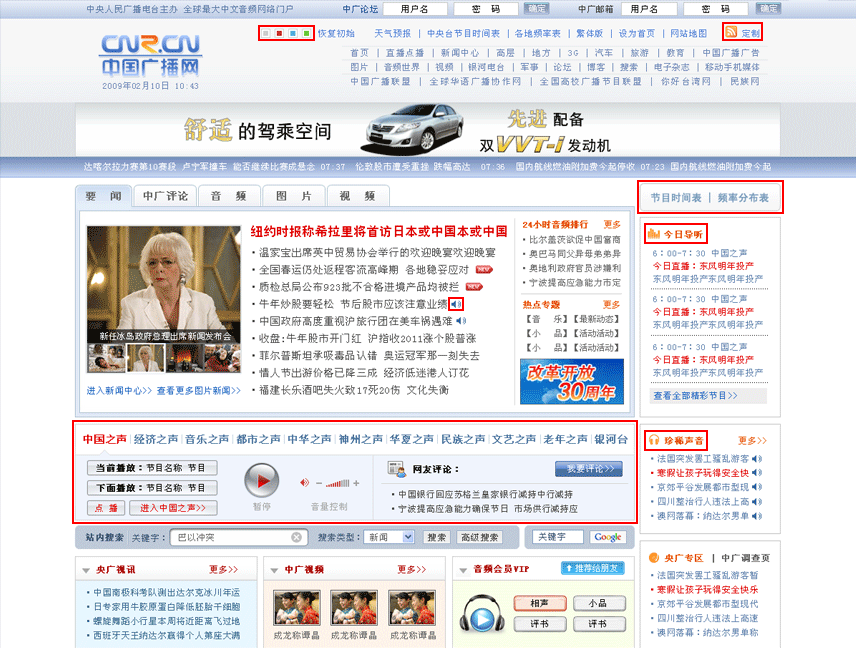Image resolution: width=856 pixels, height=648 pixels.
Task: Click the 推荐给朋友 button
Action: [593, 568]
